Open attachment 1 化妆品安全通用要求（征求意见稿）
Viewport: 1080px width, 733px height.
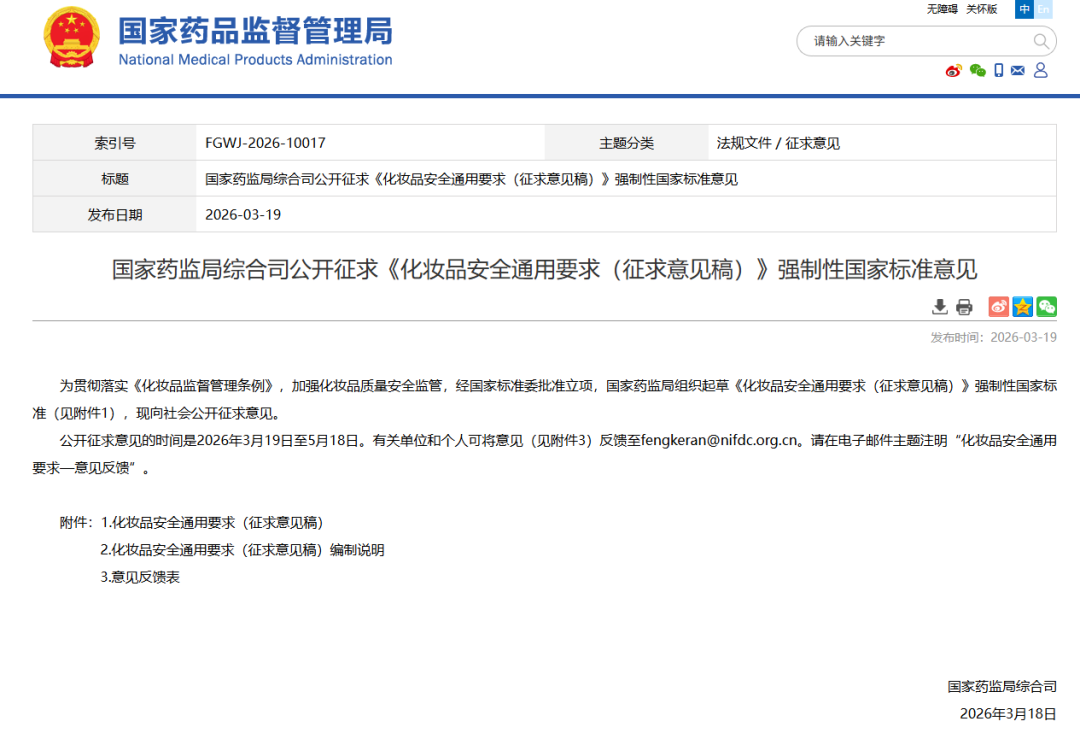tap(217, 522)
